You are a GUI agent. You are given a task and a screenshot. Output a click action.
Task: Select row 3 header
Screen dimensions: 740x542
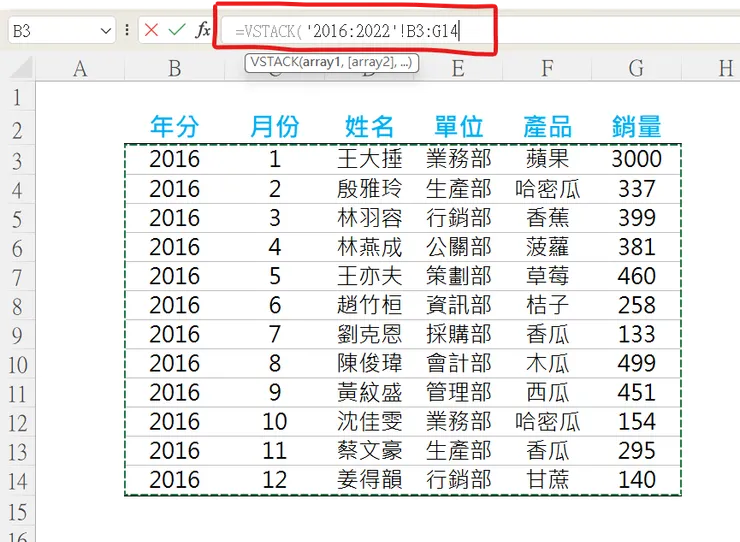(x=17, y=161)
